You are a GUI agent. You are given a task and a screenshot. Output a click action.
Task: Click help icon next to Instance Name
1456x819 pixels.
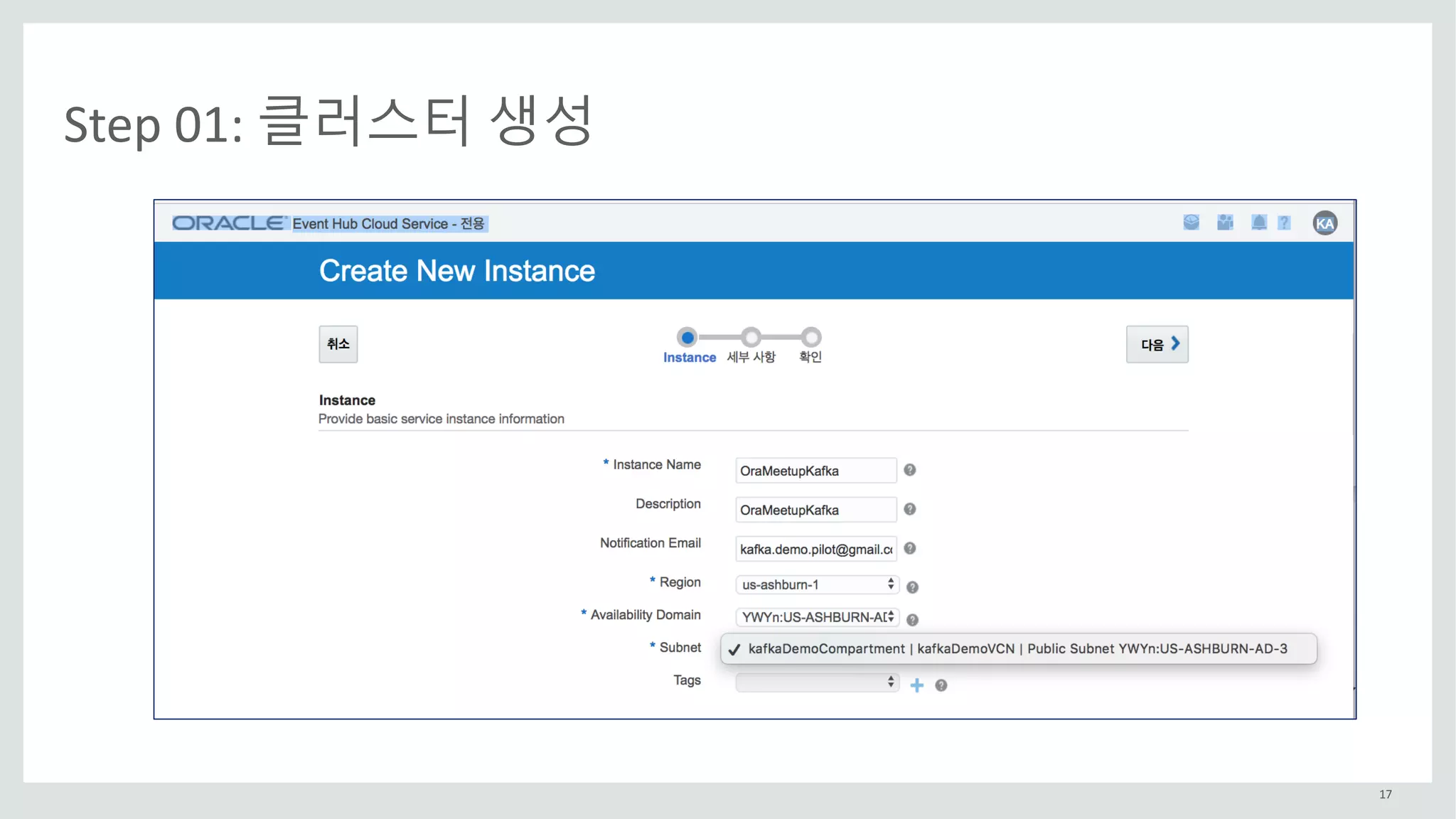[x=909, y=470]
